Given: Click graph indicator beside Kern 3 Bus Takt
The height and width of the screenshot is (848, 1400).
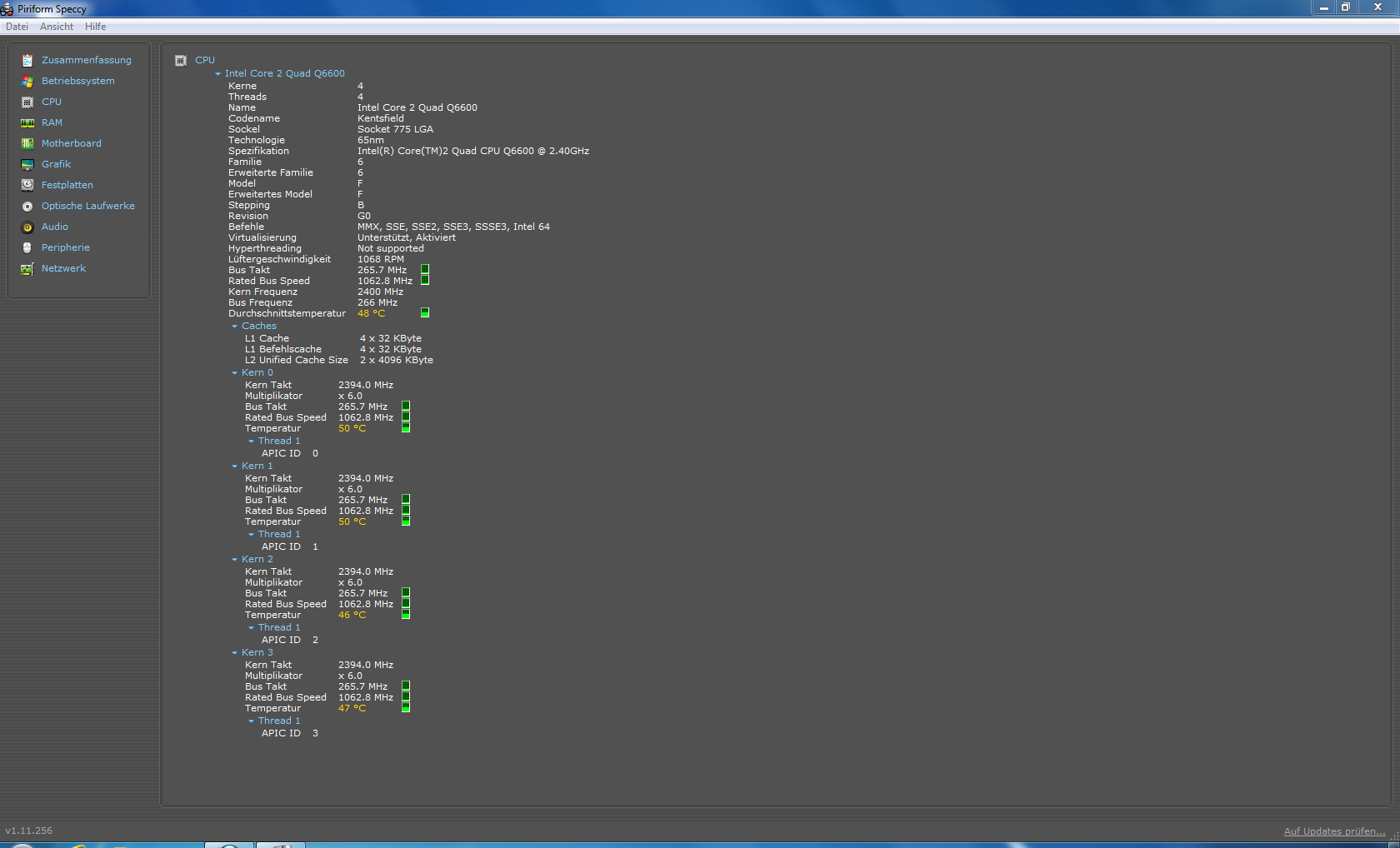Looking at the screenshot, I should pos(406,686).
